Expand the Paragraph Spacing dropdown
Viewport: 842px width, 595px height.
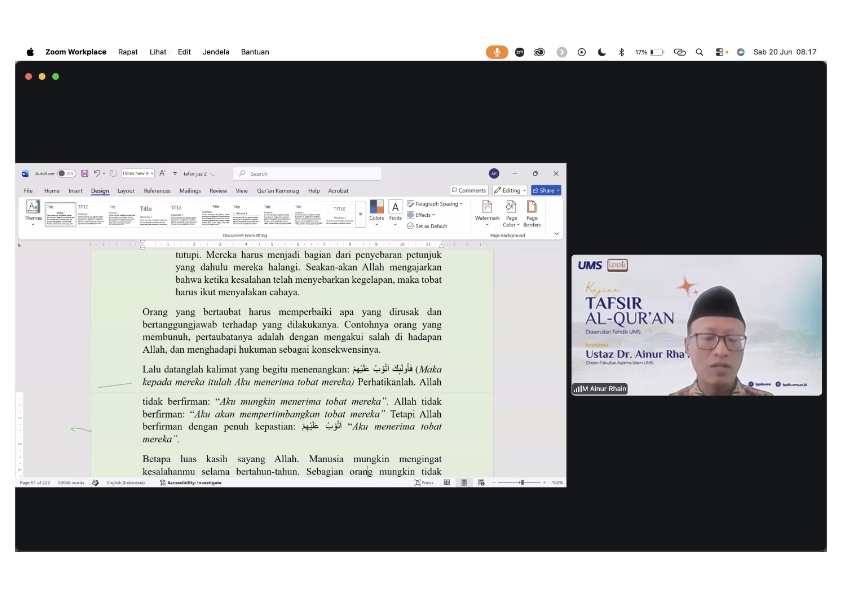[x=435, y=204]
